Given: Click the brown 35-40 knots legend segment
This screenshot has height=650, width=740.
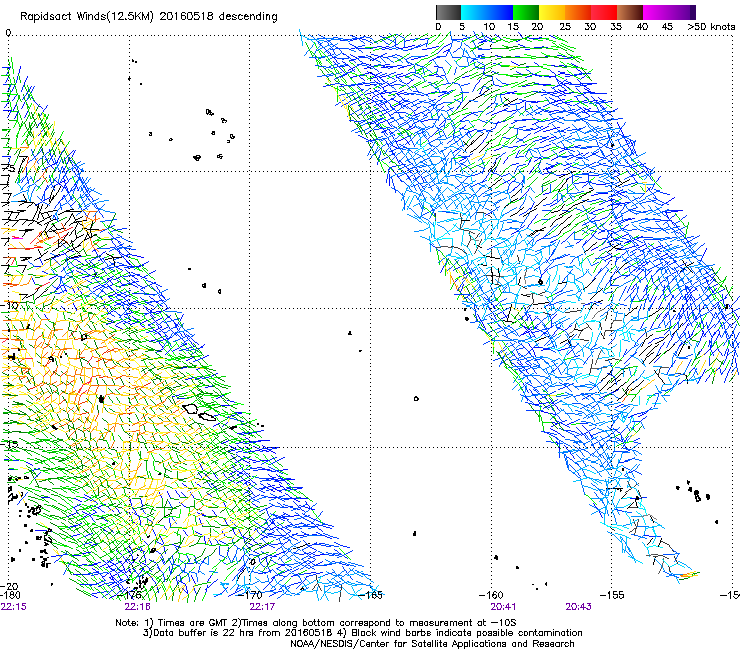Looking at the screenshot, I should 630,12.
